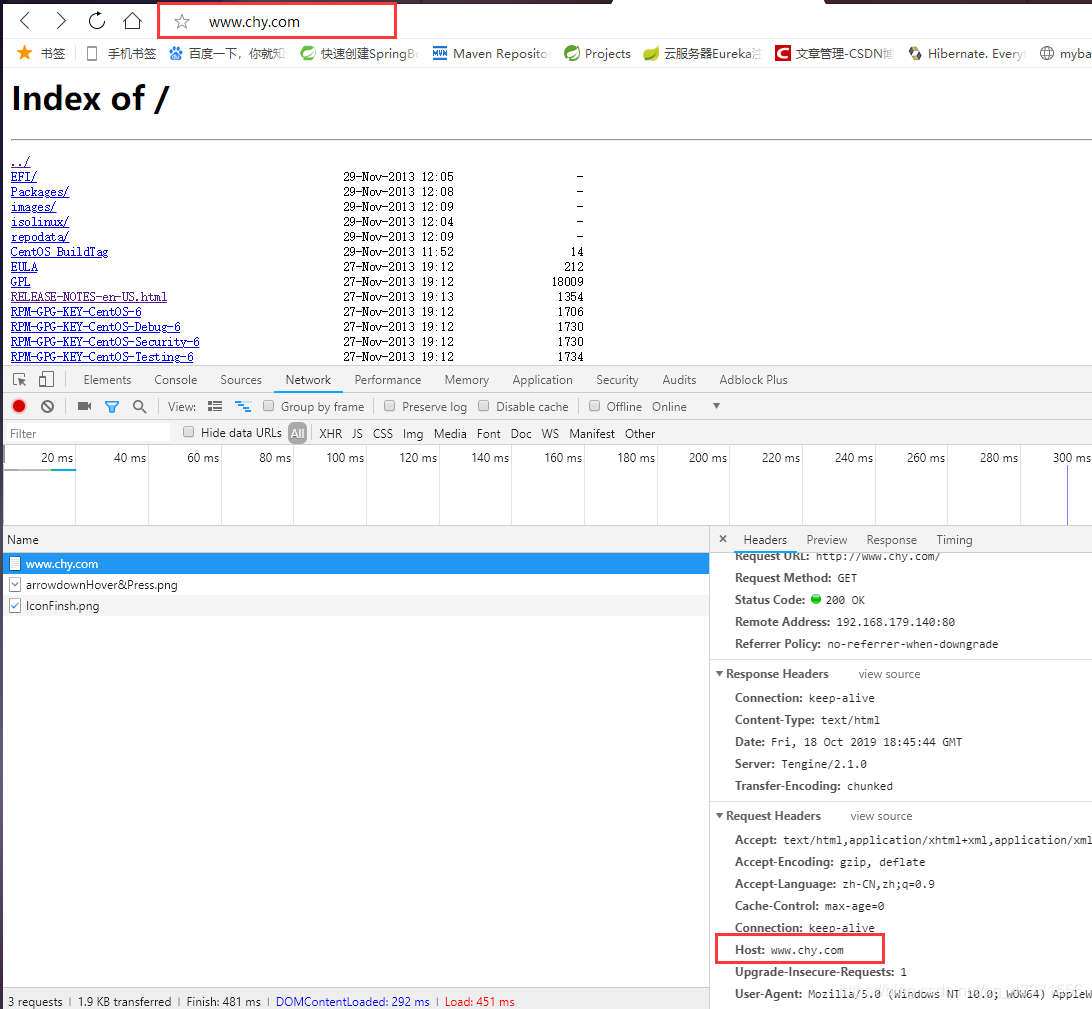Viewport: 1092px width, 1009px height.
Task: Open the 手机书签 bookmark
Action: [x=121, y=54]
